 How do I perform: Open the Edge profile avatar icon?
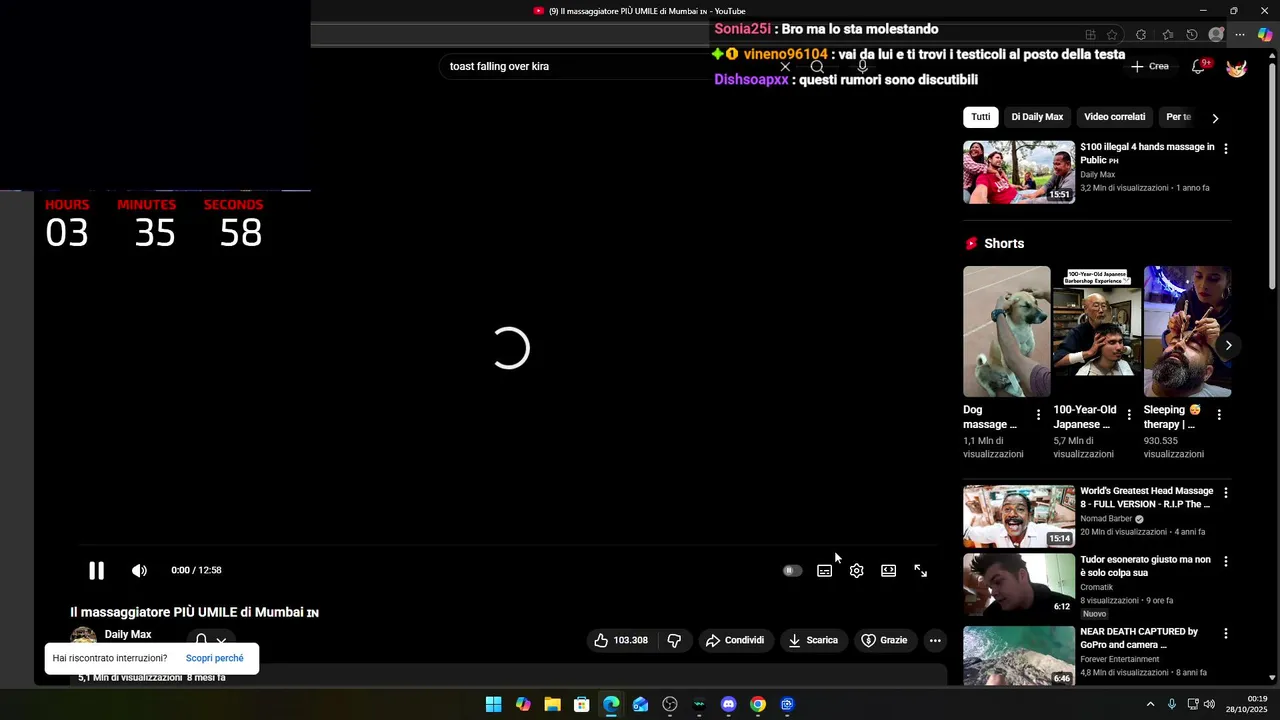1216,35
